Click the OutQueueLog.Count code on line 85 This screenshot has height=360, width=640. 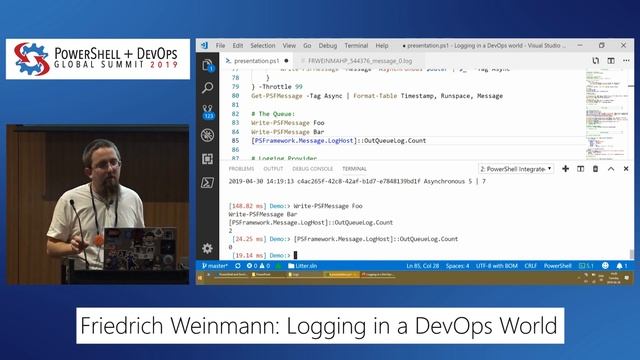click(x=395, y=140)
